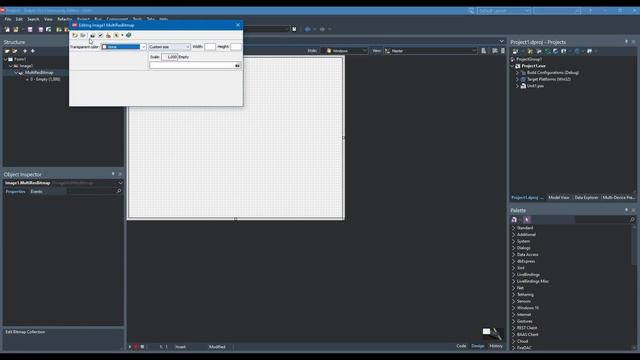This screenshot has width=640, height=360.
Task: Switch to the Events tab in Object Inspector
Action: pos(36,191)
